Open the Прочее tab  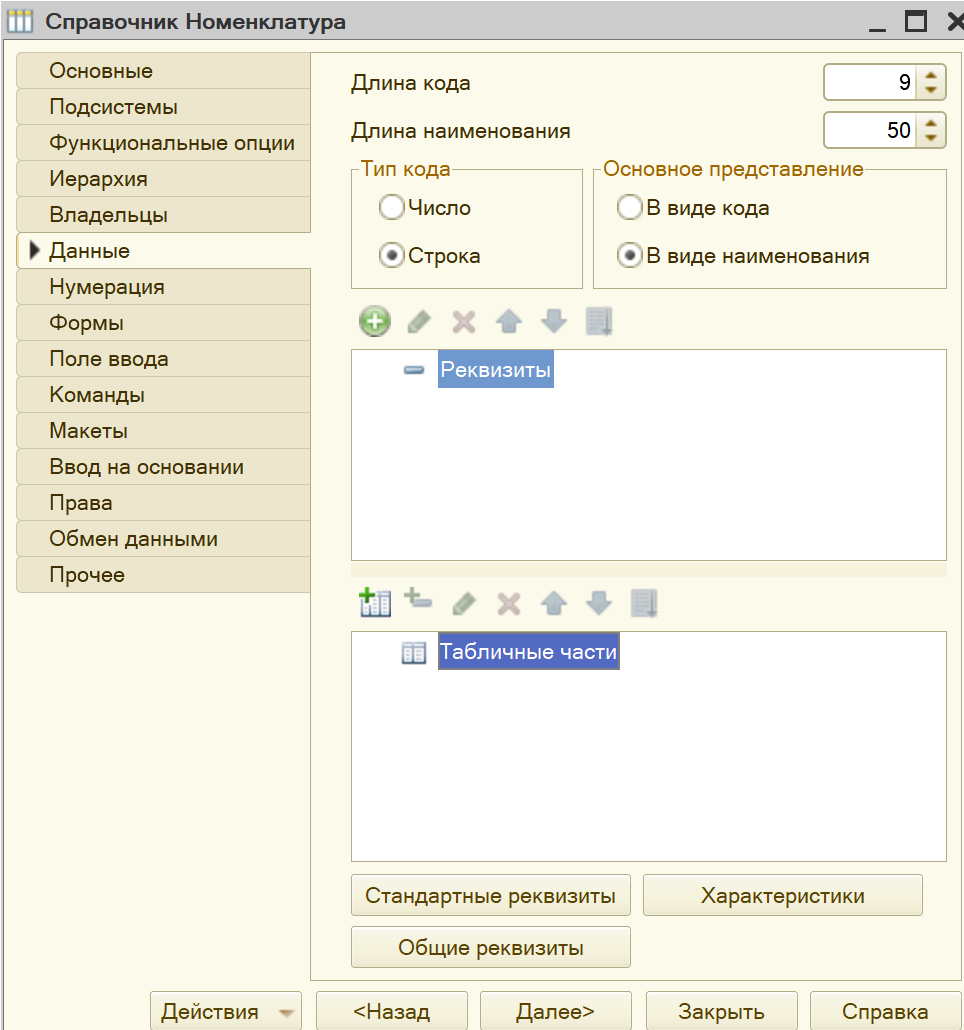click(x=164, y=575)
